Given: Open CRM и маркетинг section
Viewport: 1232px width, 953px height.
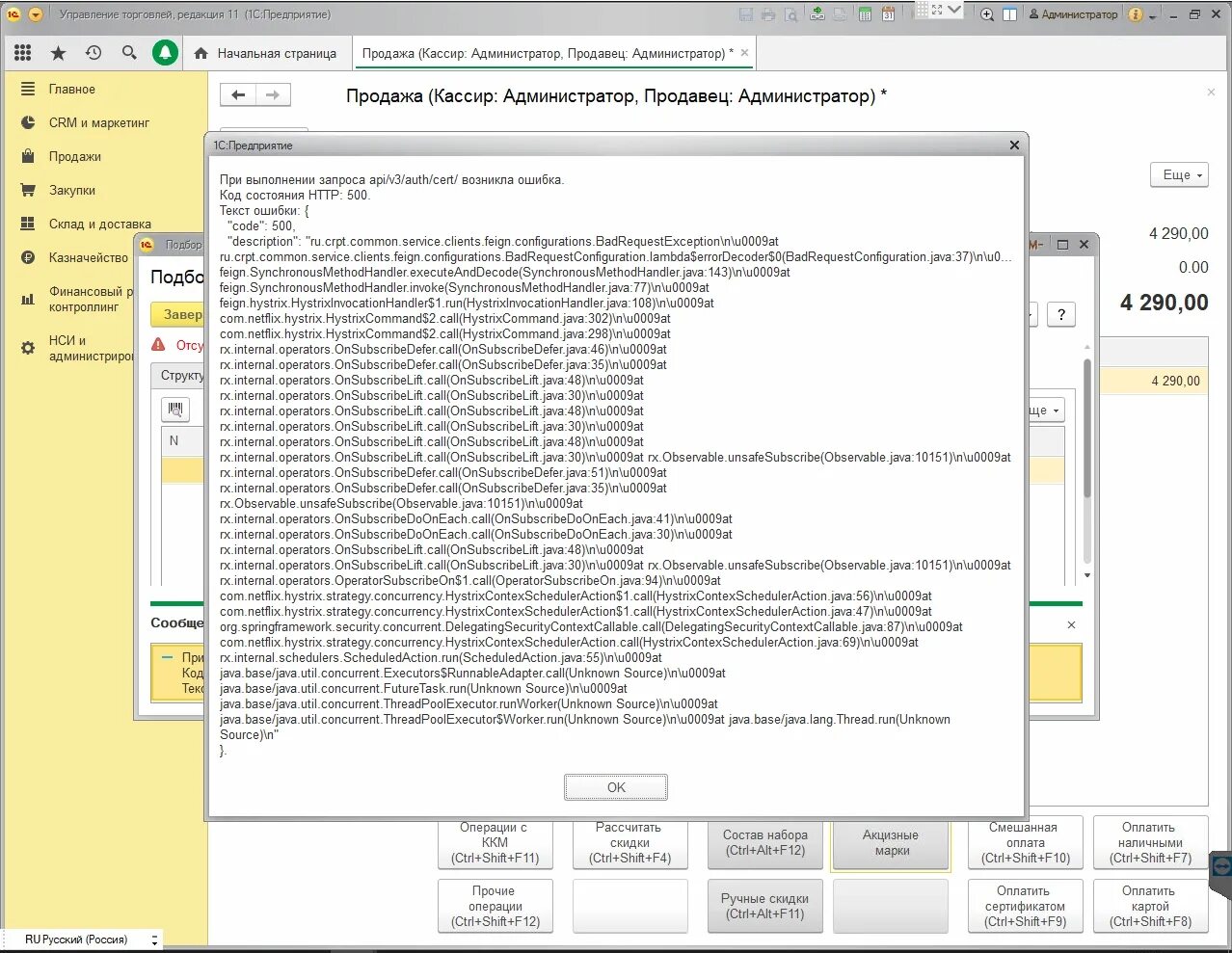Looking at the screenshot, I should [99, 122].
